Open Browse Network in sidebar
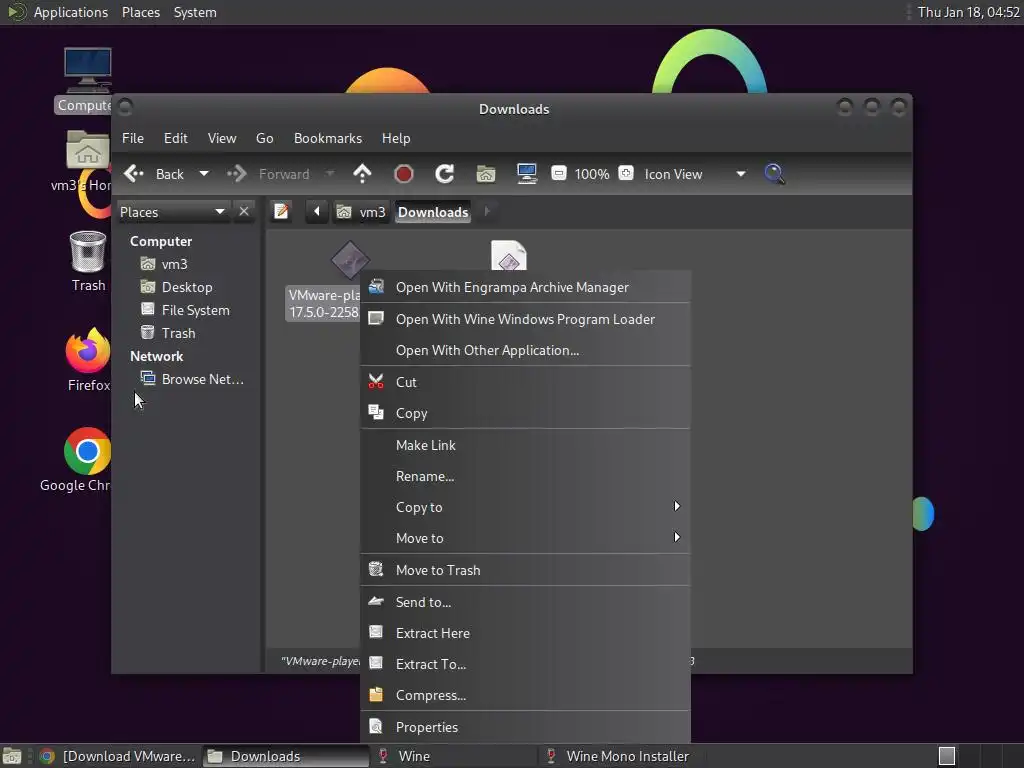 tap(202, 379)
